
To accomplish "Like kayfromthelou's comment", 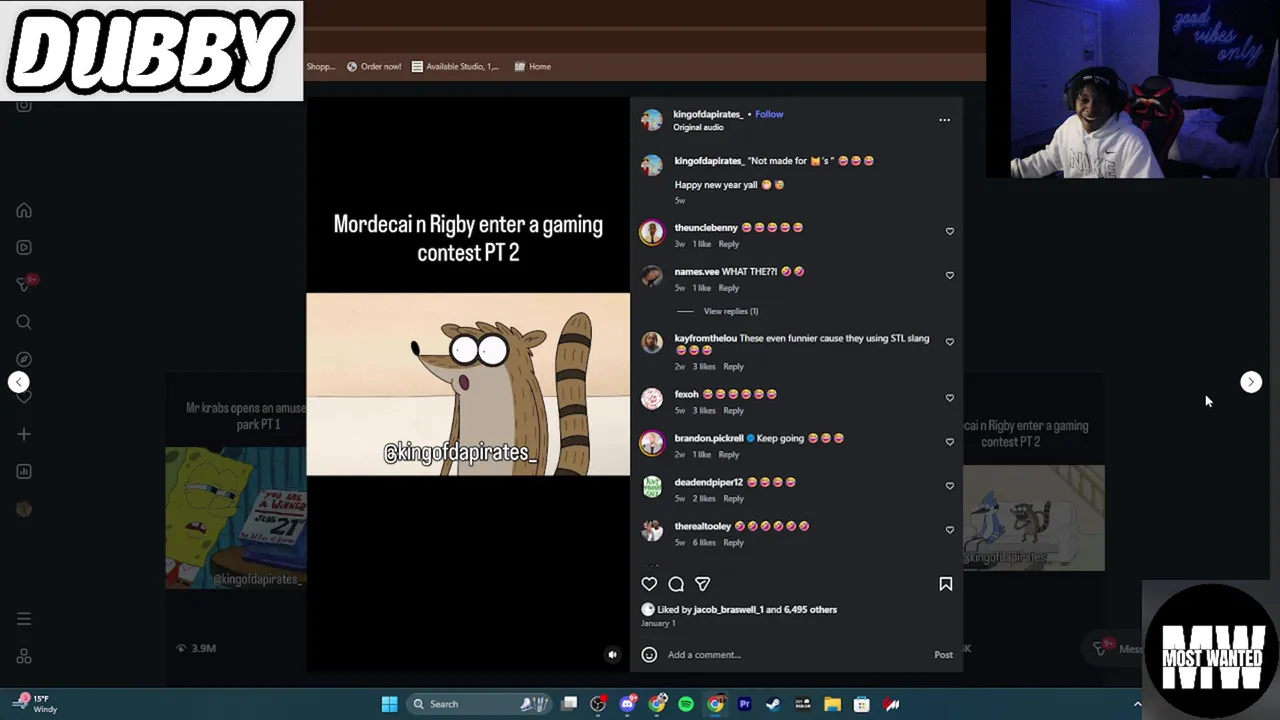I will (x=950, y=342).
